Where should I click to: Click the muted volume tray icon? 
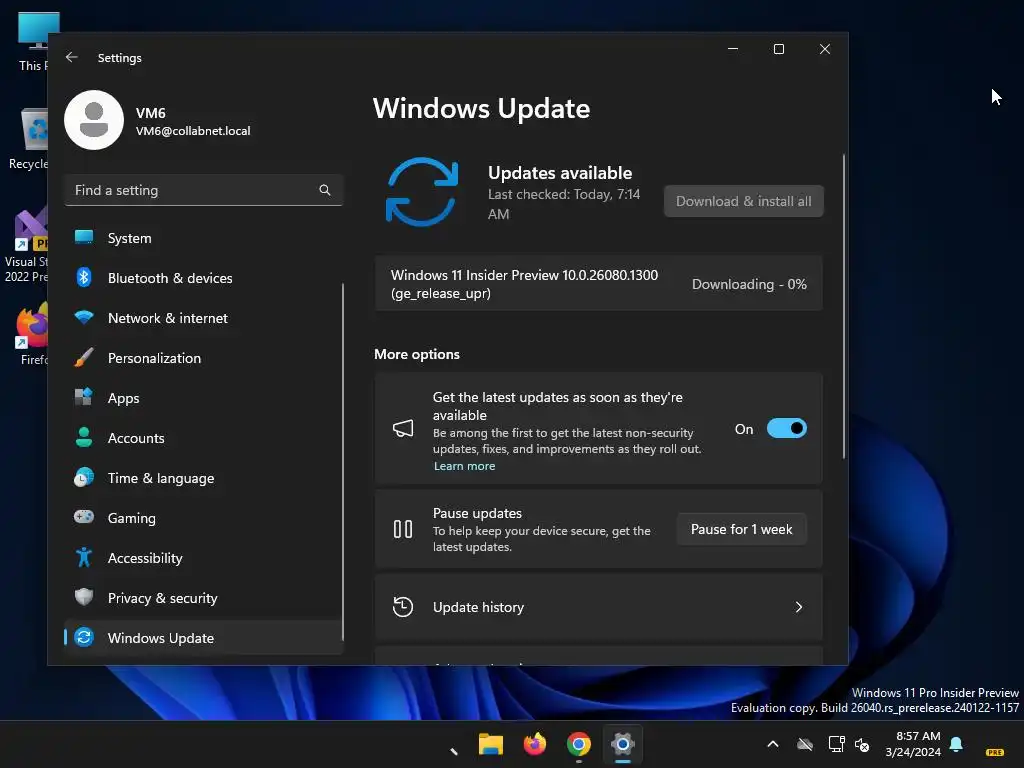[x=862, y=744]
